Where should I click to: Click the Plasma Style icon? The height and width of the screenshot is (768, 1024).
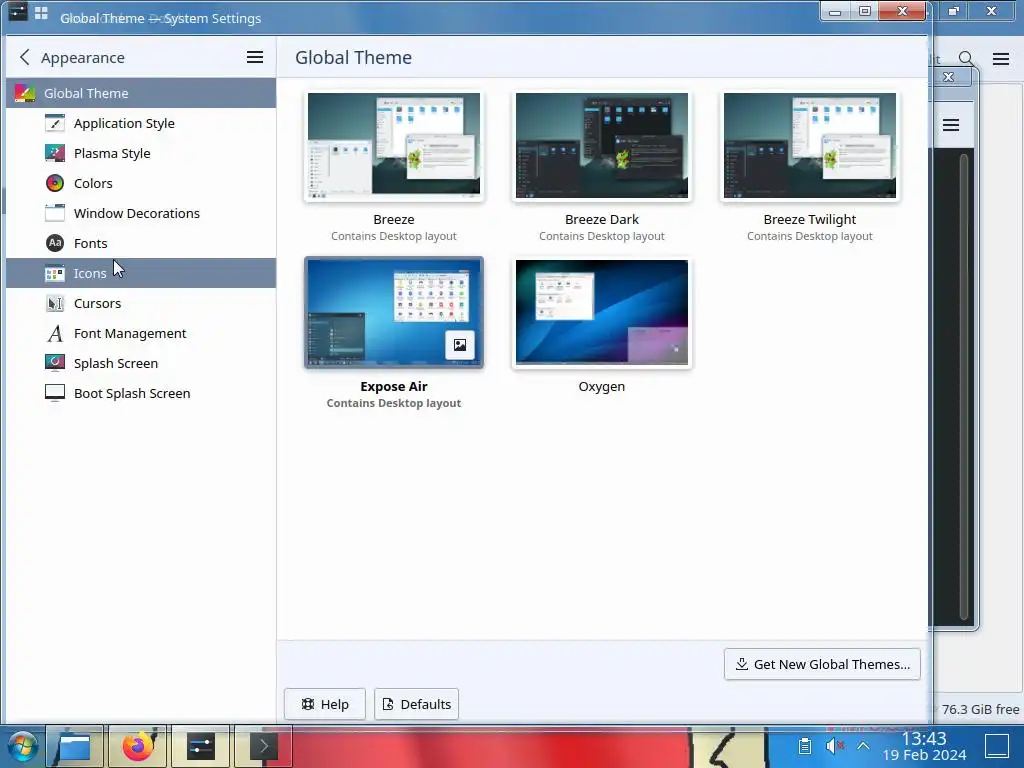[x=55, y=153]
